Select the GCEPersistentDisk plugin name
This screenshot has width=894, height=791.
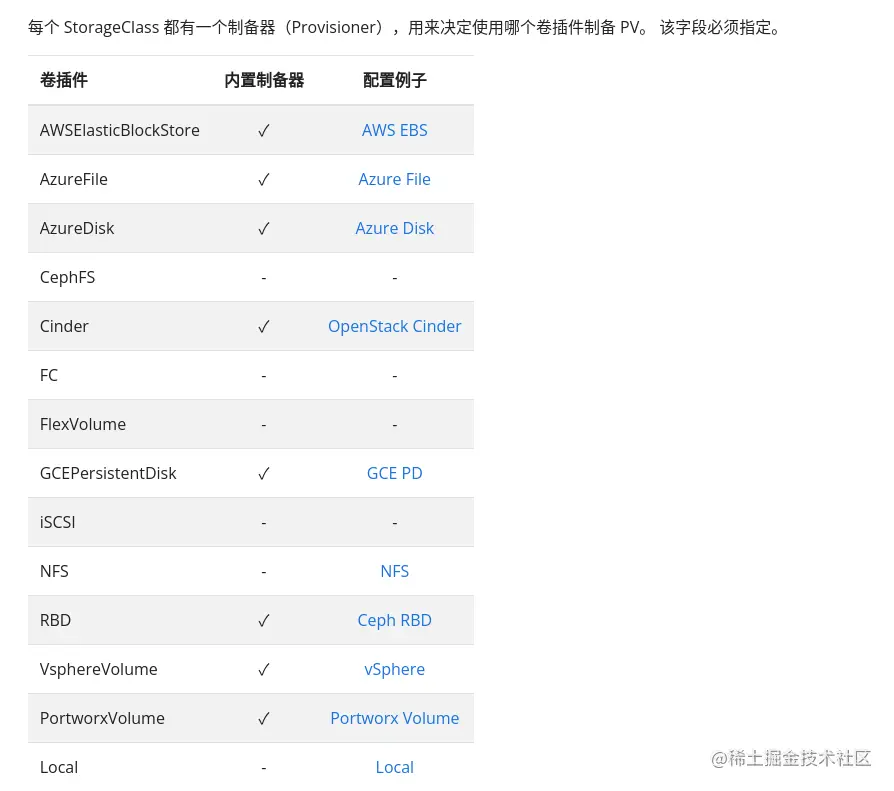click(x=108, y=473)
